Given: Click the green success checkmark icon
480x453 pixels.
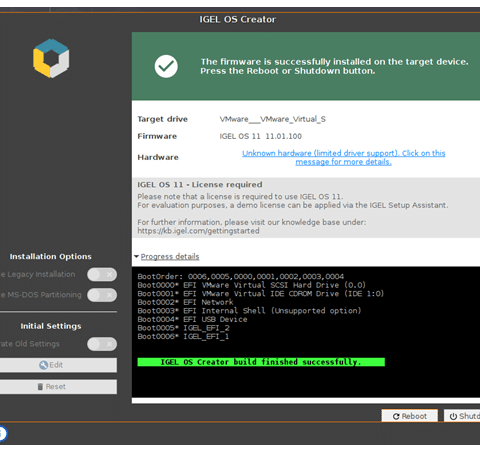Looking at the screenshot, I should (x=166, y=66).
